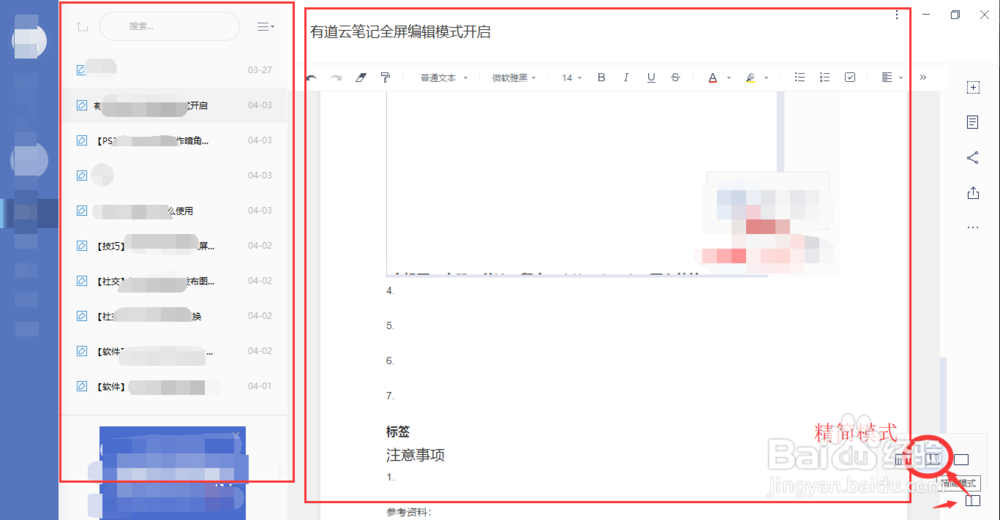Click the add icon in right sidebar
Screen dimensions: 1000x520
(x=973, y=88)
